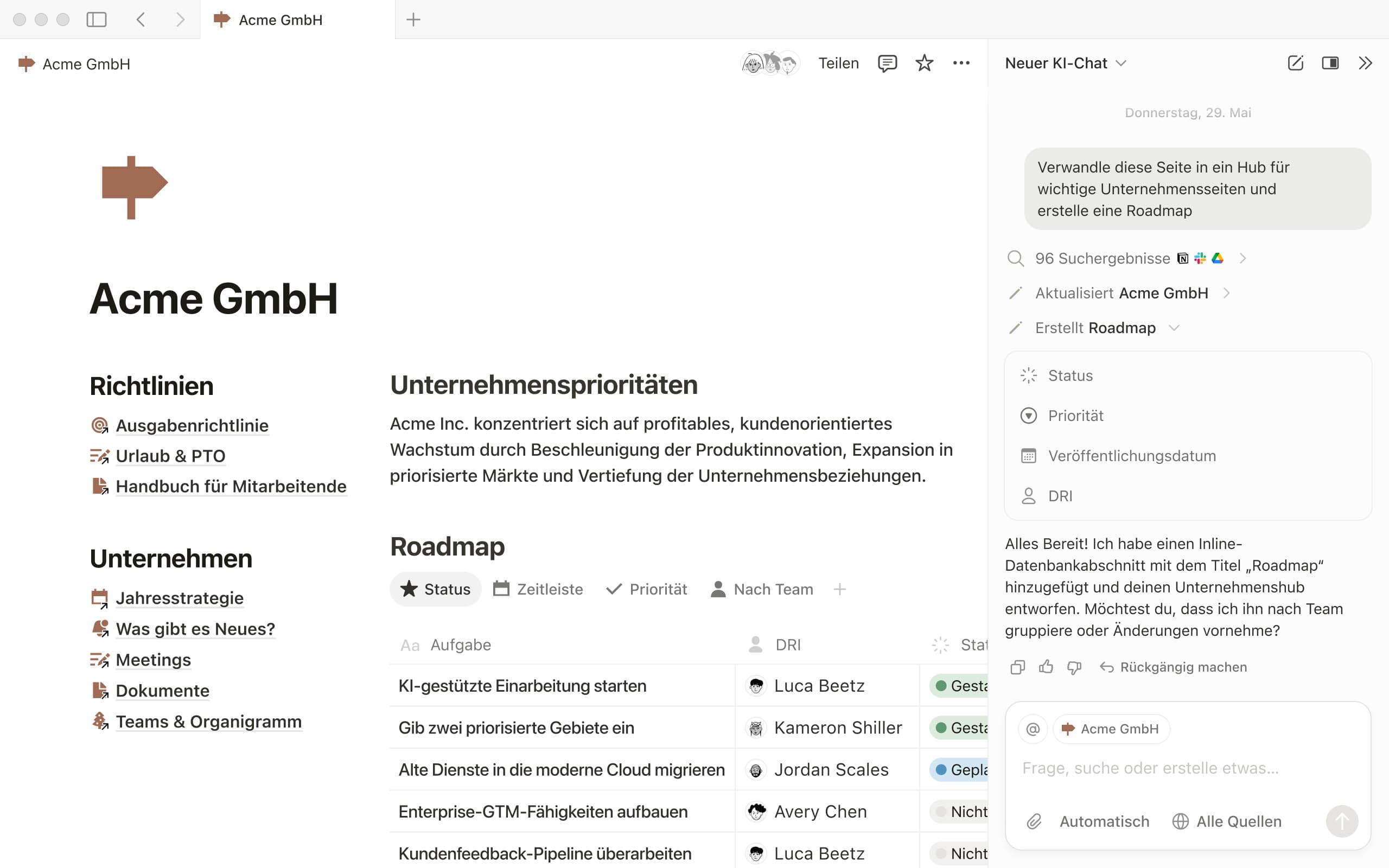Toggle the left sidebar icon
1389x868 pixels.
97,20
